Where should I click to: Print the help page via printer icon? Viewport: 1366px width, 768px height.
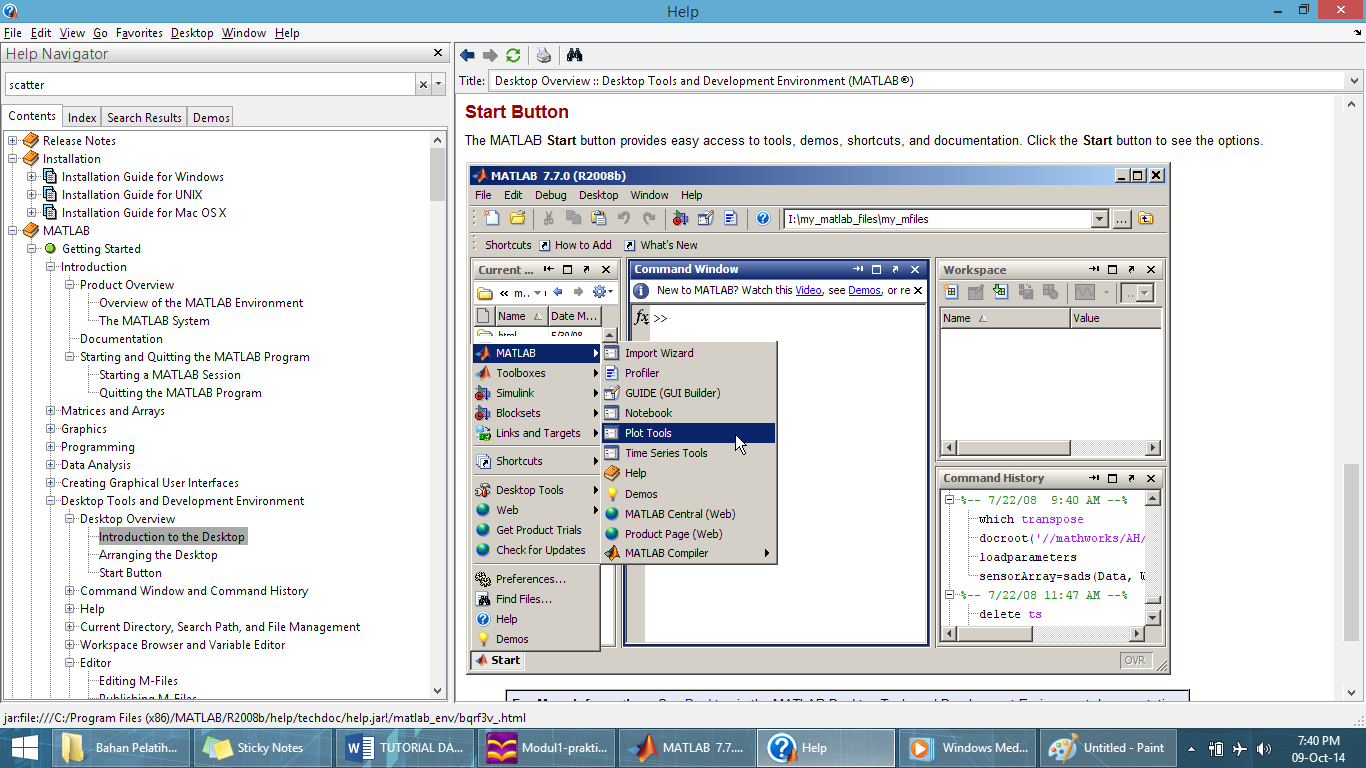click(x=543, y=55)
